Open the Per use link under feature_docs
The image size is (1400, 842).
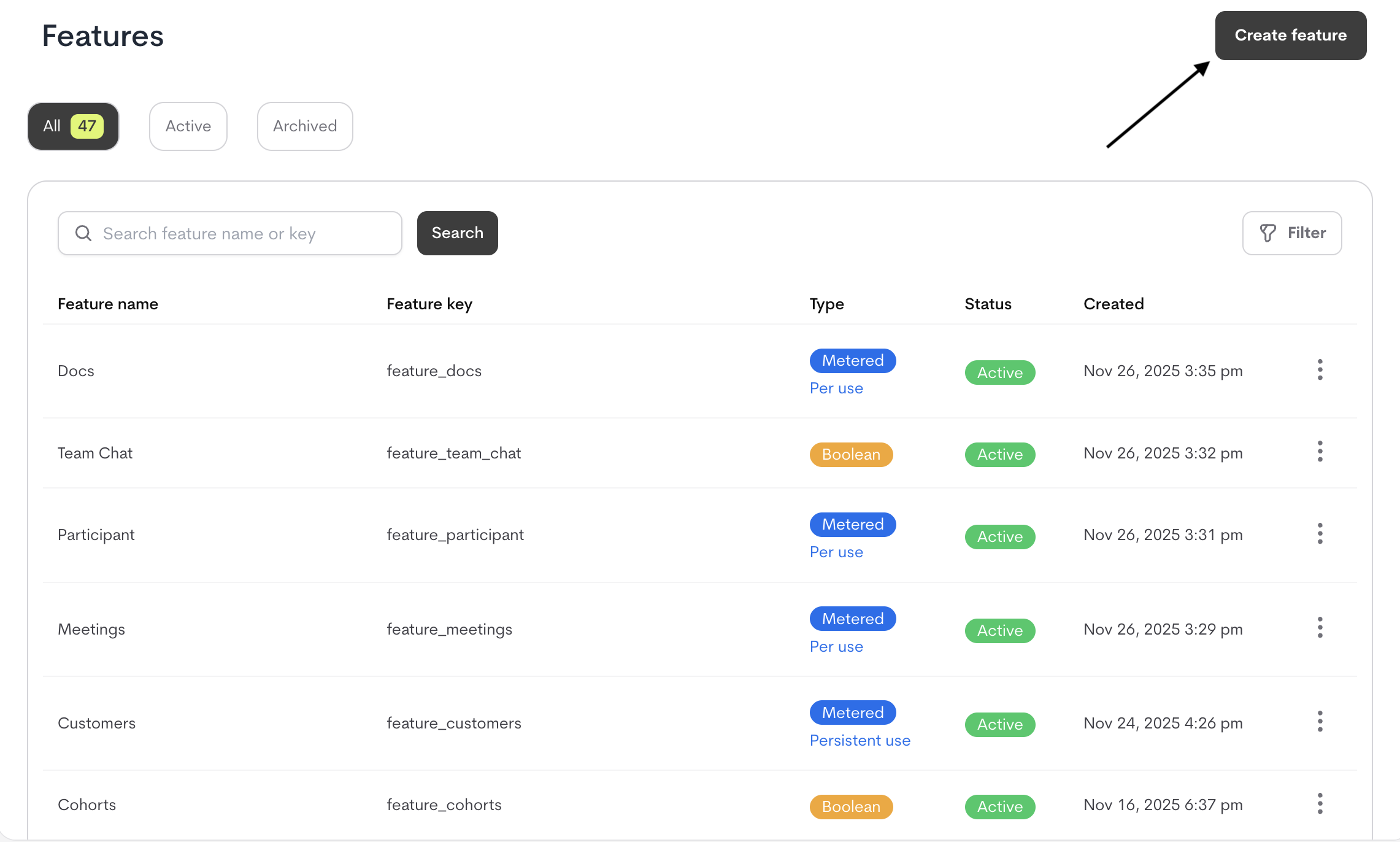pos(836,388)
